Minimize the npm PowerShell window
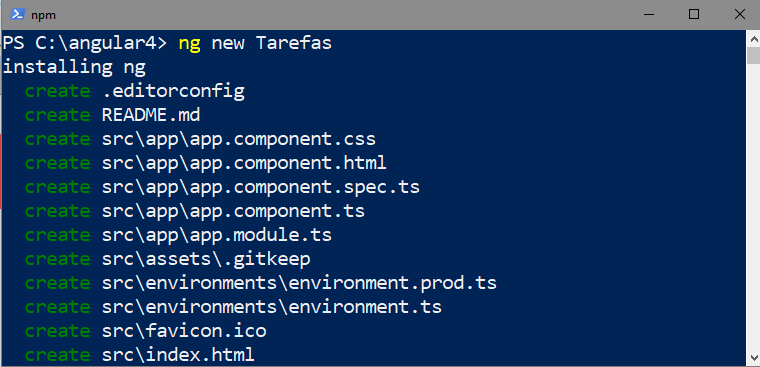 649,15
